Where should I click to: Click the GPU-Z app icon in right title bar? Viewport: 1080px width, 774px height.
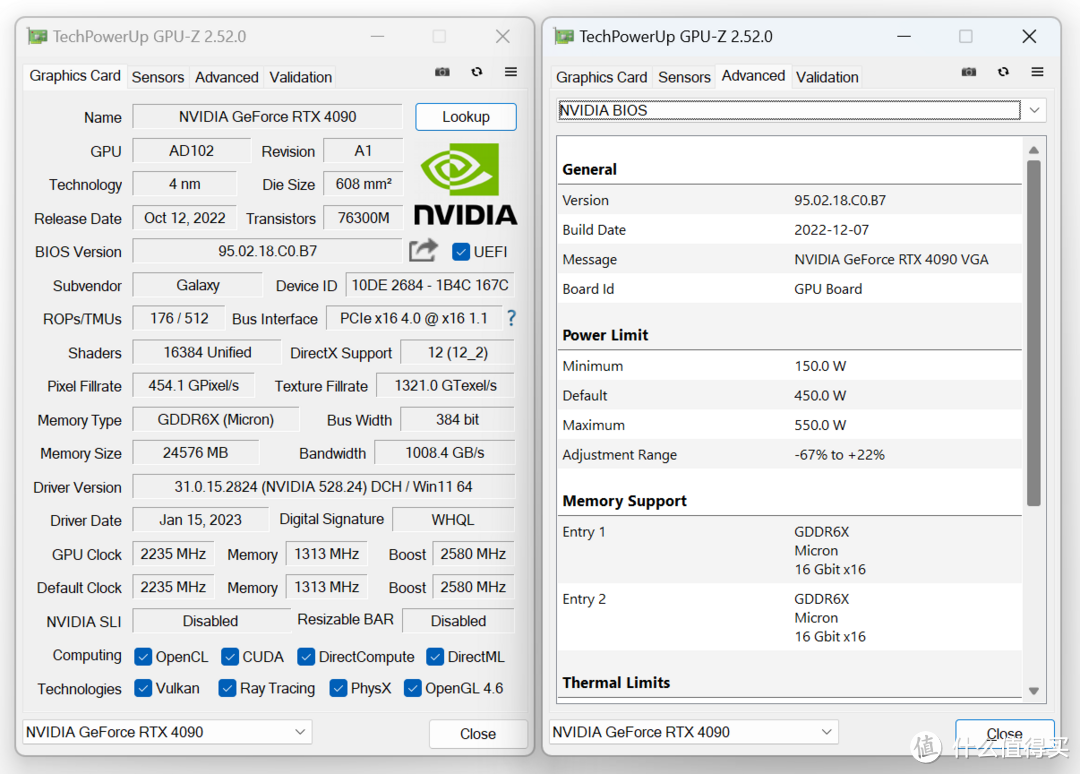click(563, 36)
